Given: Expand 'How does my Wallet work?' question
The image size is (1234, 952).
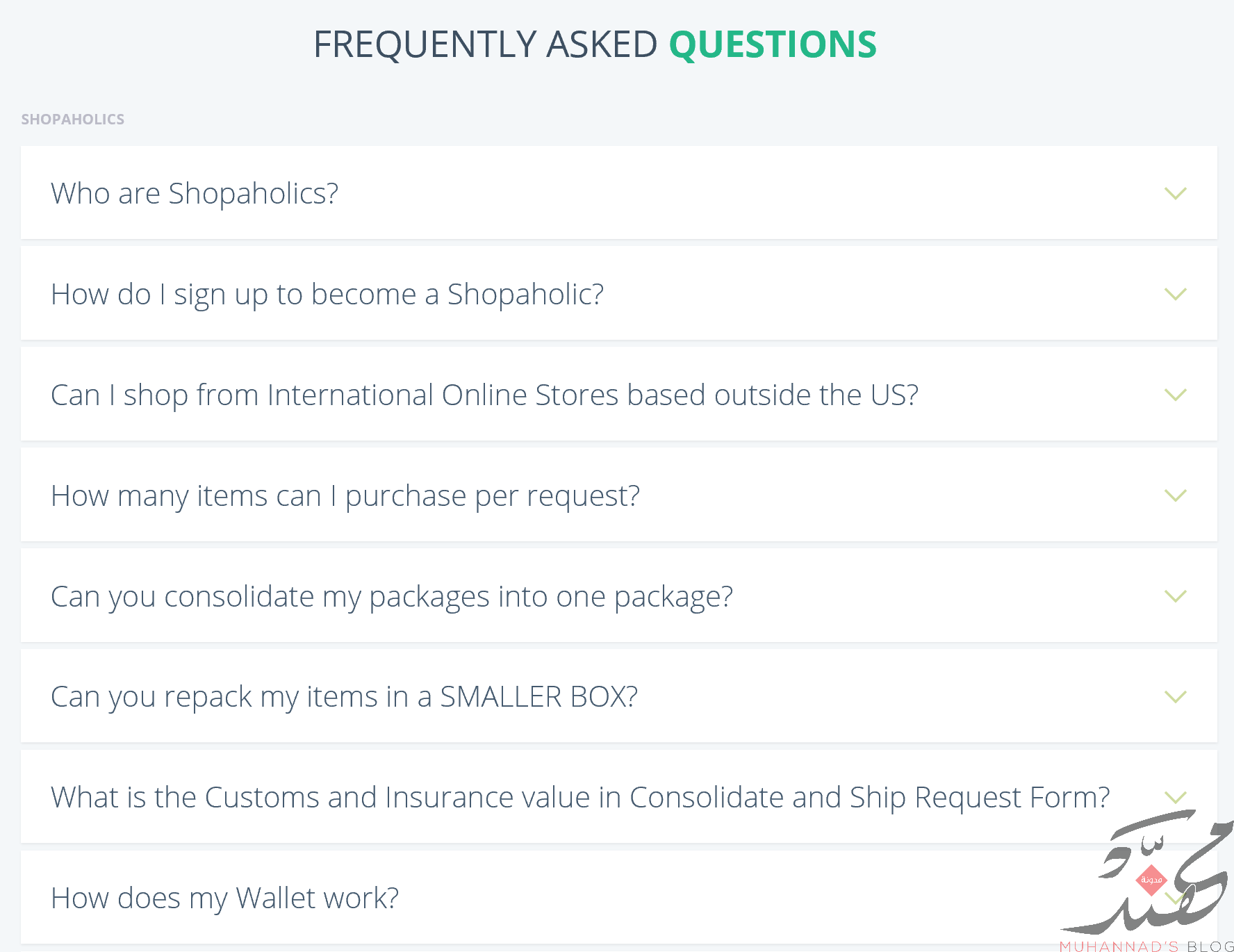Looking at the screenshot, I should click(x=225, y=898).
